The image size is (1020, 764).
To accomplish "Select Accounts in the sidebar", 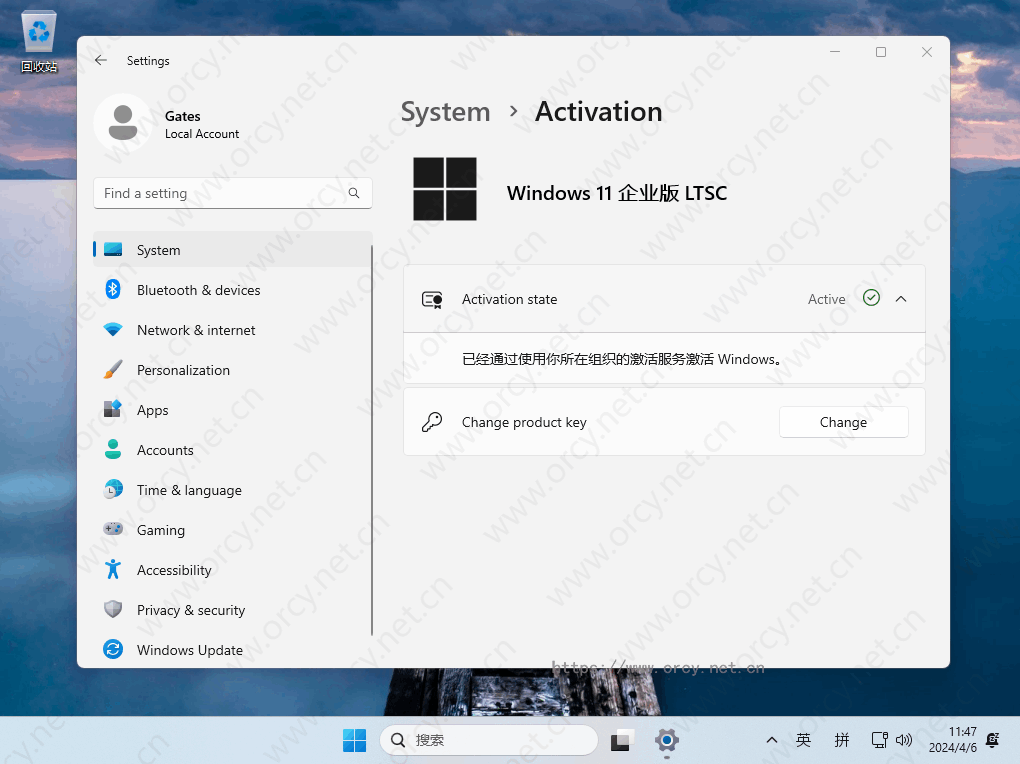I will tap(233, 450).
